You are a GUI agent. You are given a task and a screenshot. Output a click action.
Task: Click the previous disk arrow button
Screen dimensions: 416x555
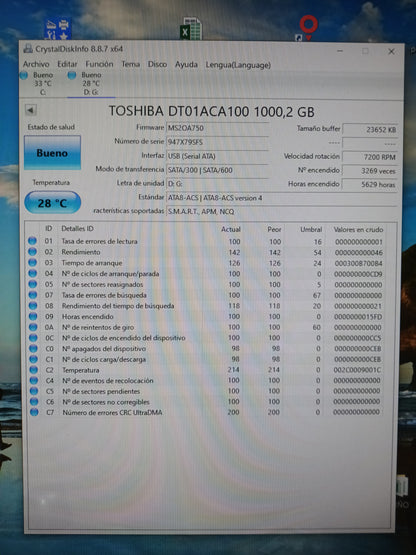click(31, 110)
